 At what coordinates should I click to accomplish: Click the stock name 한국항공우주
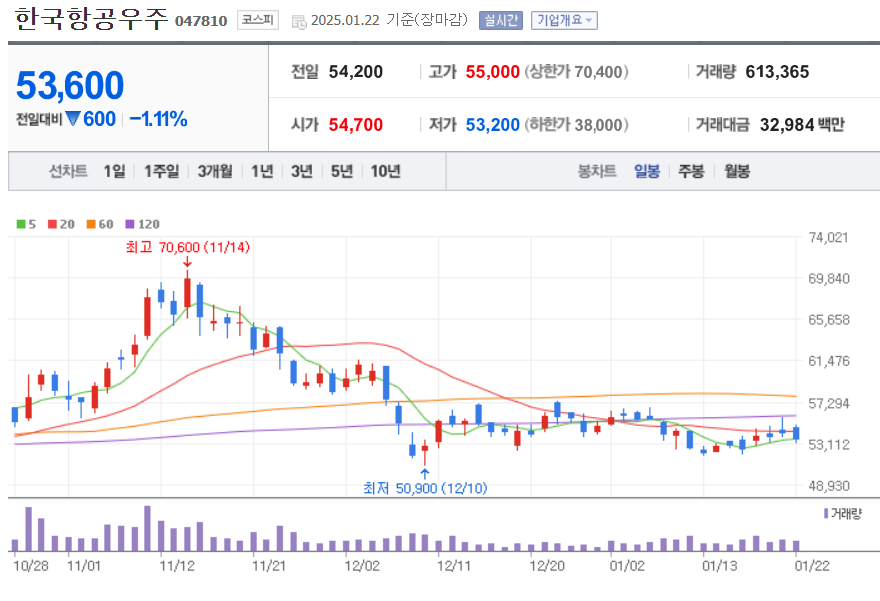(x=91, y=19)
